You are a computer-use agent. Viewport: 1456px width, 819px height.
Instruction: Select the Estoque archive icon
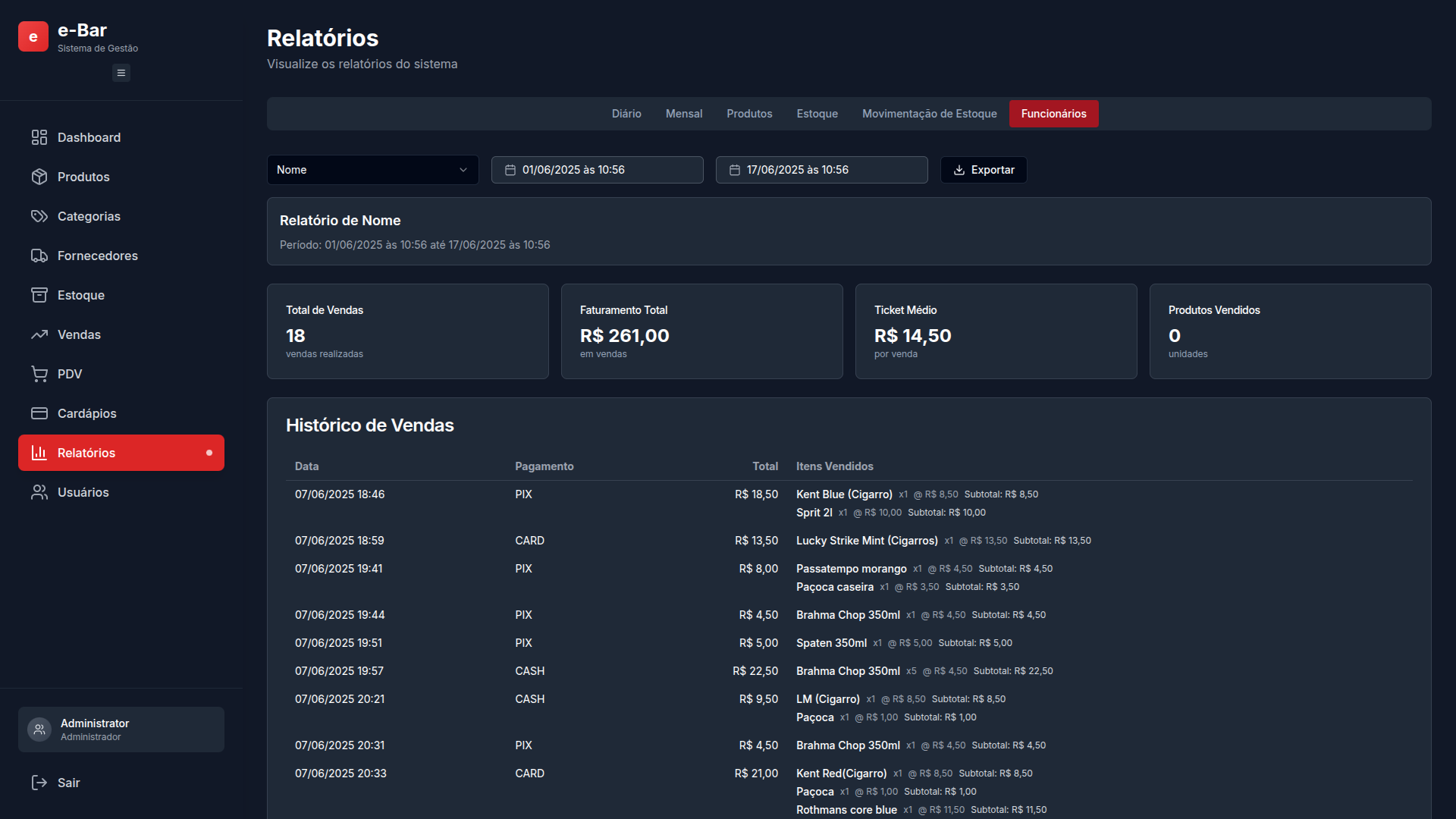point(39,295)
